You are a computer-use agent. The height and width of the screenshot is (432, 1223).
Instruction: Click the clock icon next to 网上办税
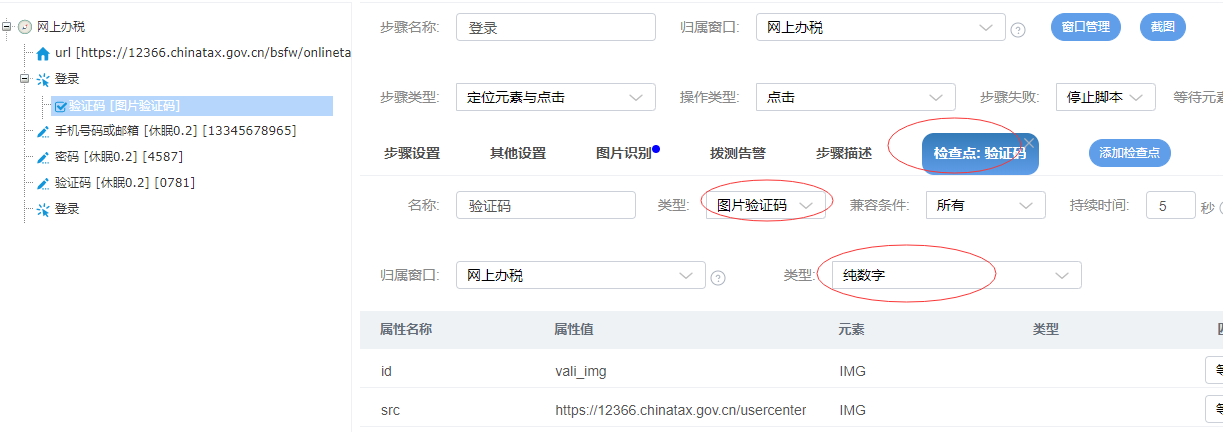tap(25, 27)
